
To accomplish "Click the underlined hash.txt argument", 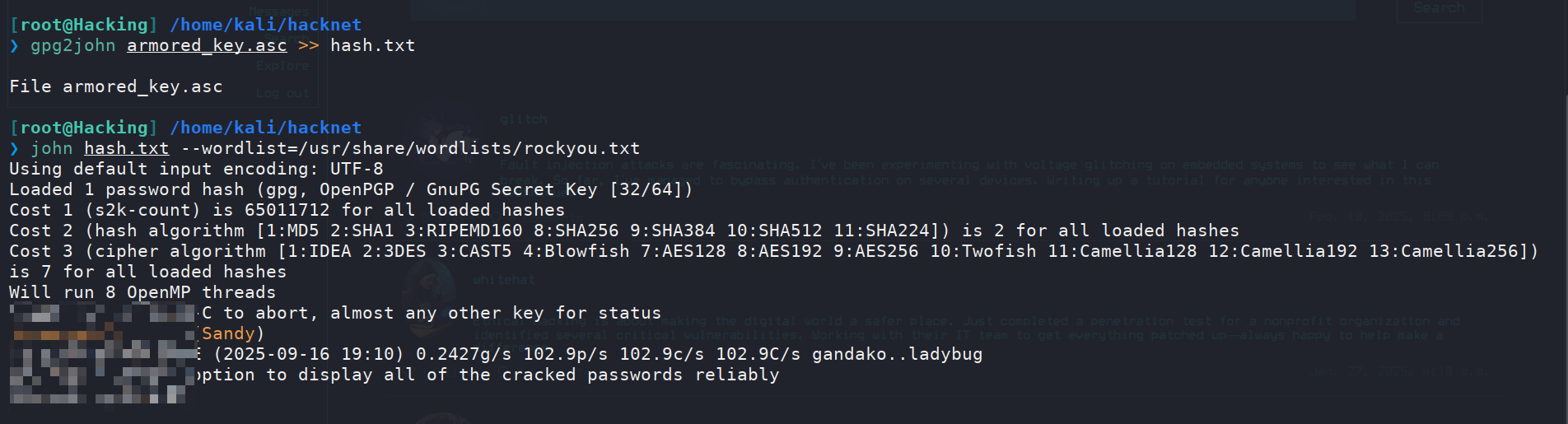I will pos(127,149).
